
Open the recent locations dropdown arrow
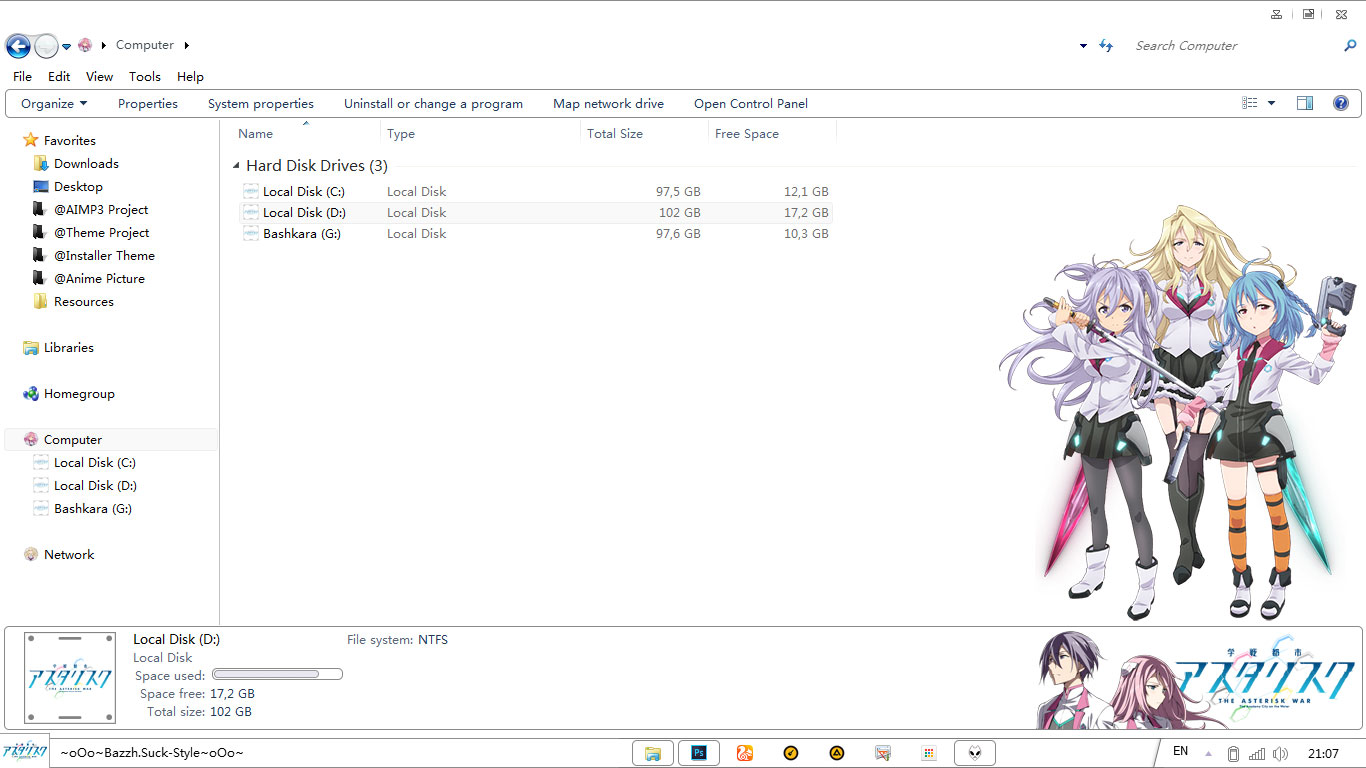pos(67,46)
